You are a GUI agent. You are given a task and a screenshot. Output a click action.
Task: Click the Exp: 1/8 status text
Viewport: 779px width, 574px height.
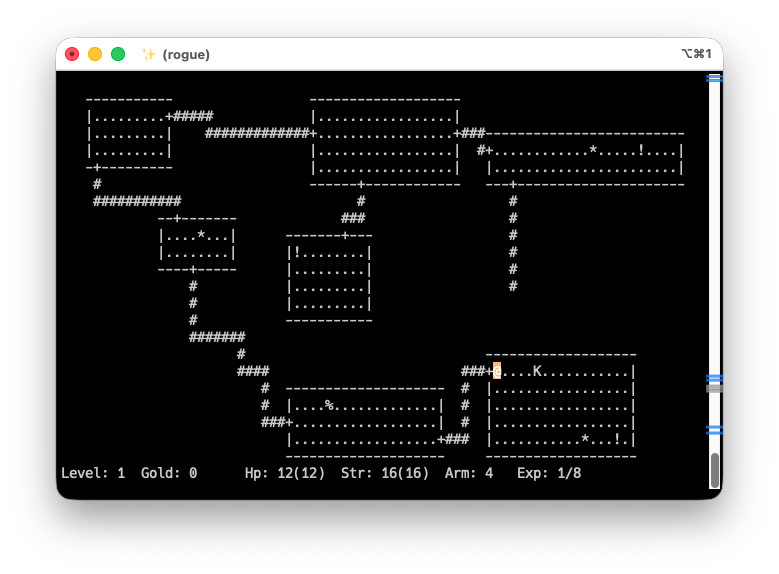(549, 473)
